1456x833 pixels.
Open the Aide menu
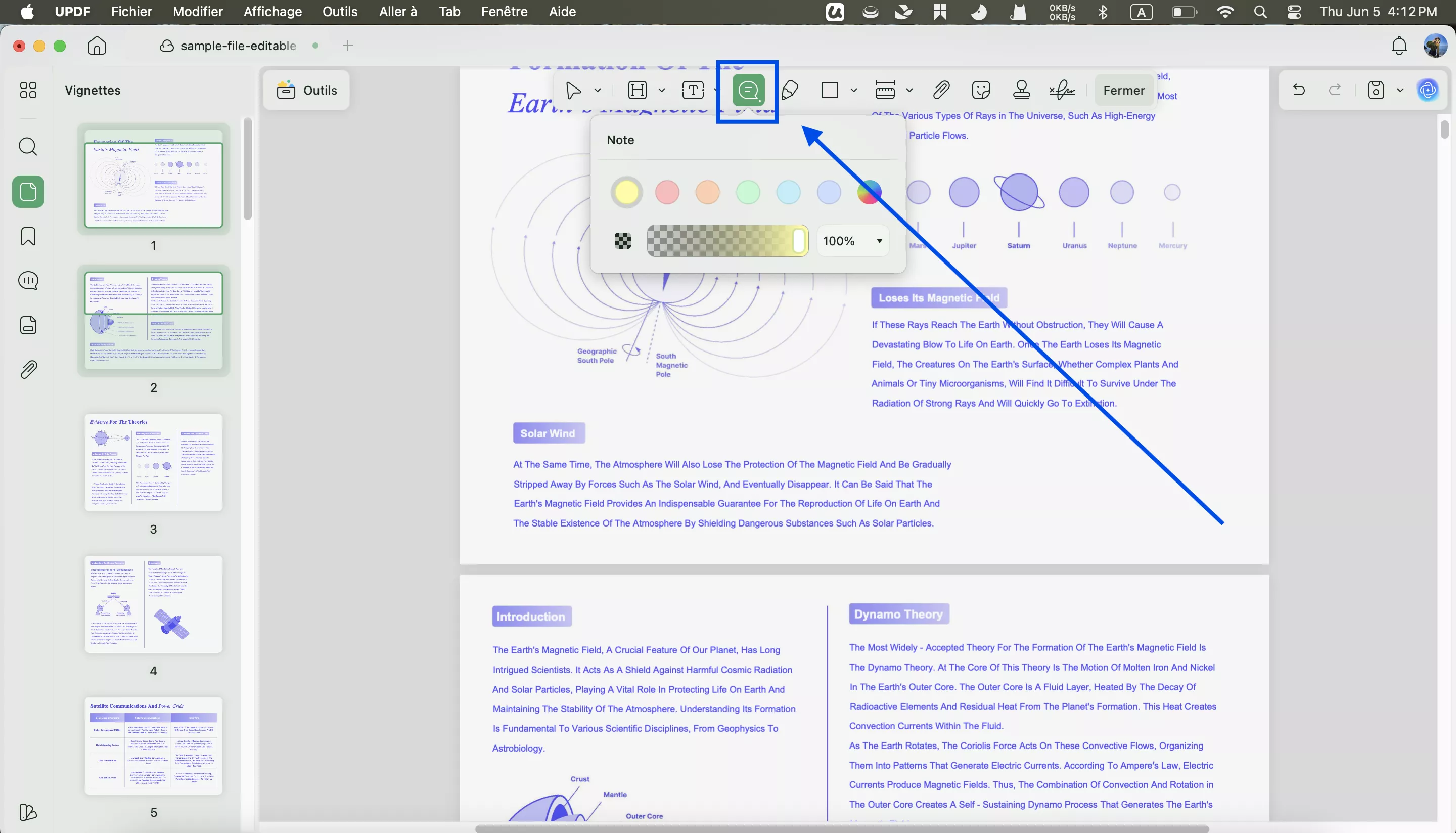[x=562, y=12]
